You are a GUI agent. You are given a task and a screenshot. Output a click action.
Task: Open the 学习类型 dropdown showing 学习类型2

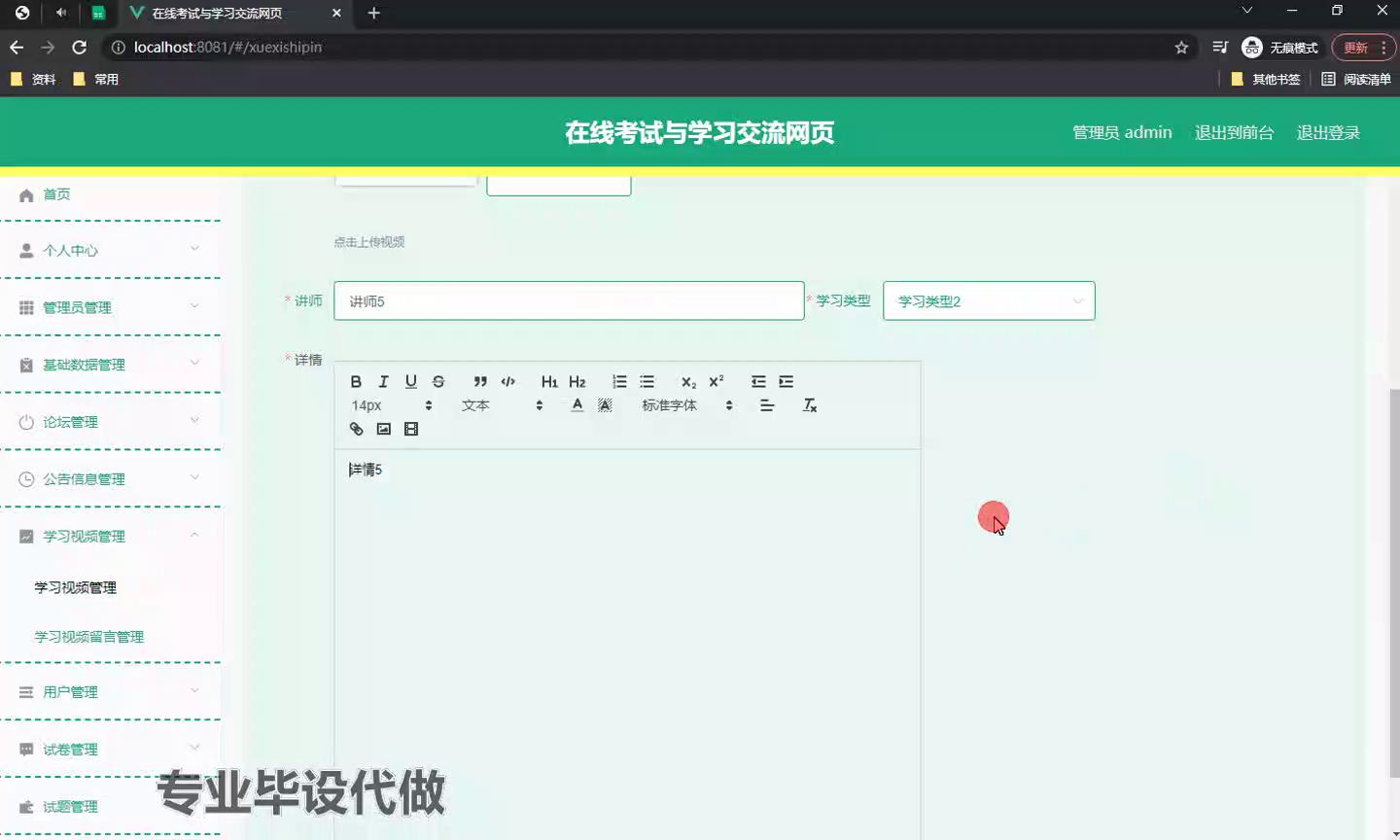click(x=988, y=301)
